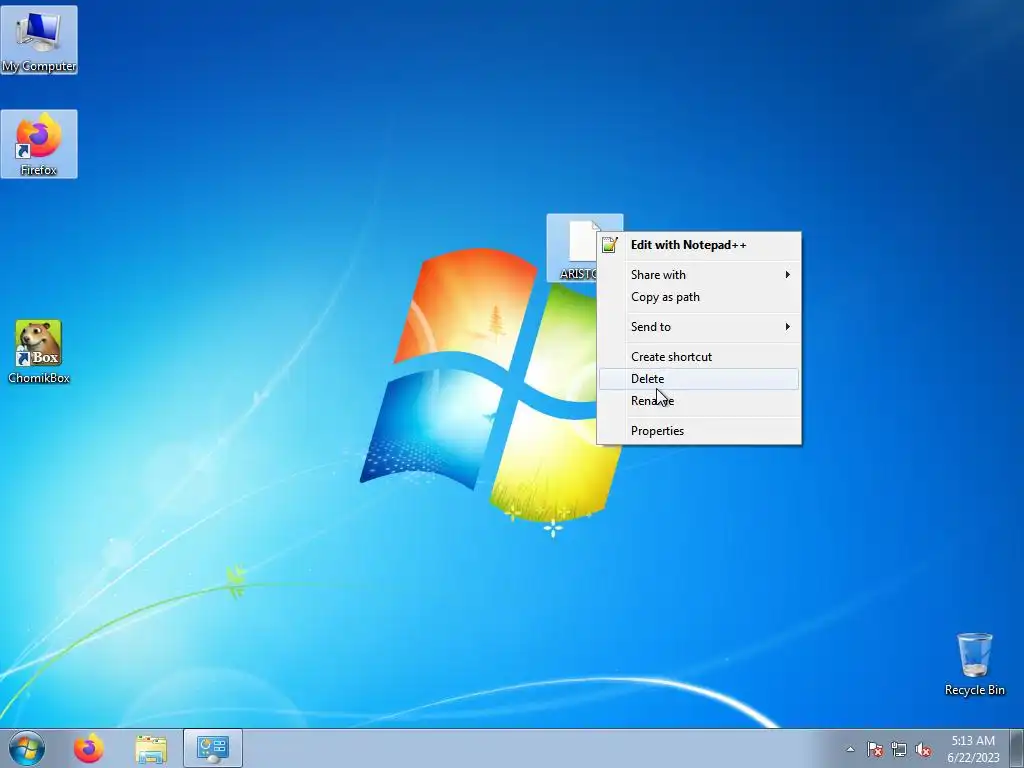The height and width of the screenshot is (768, 1024).
Task: Show hidden system tray icons arrow
Action: pos(850,749)
